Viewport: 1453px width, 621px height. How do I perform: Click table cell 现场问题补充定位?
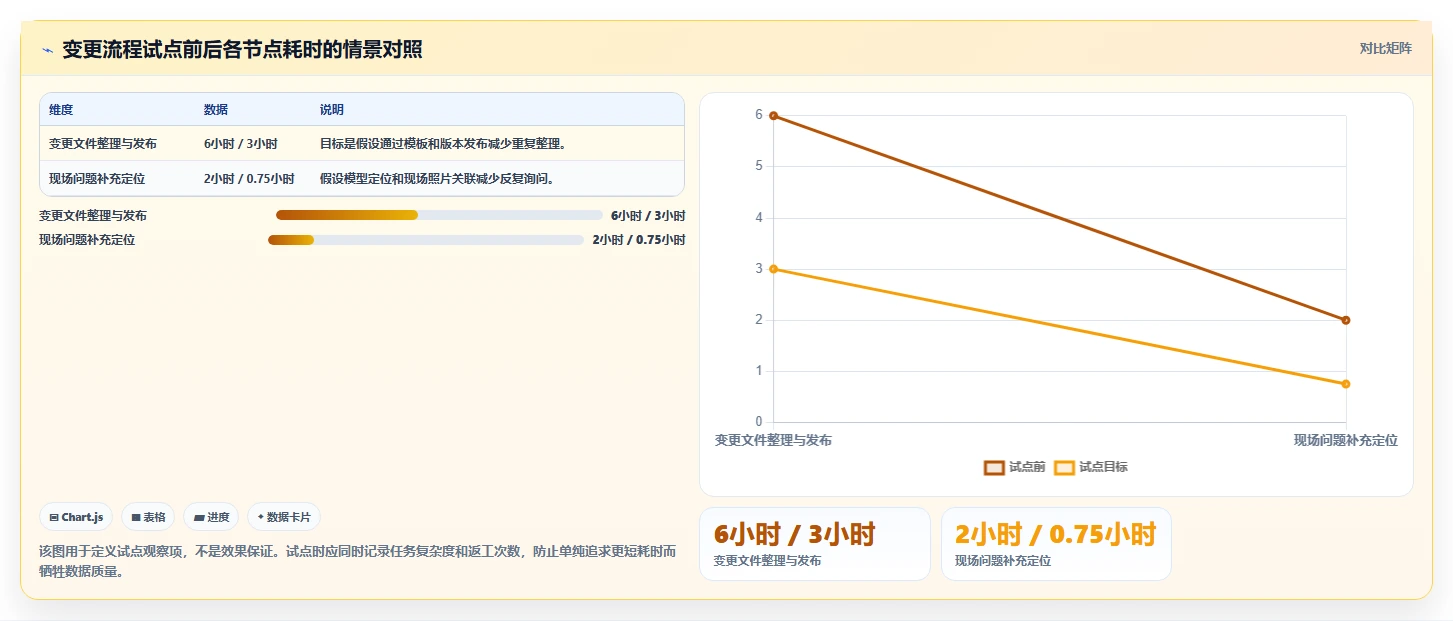pyautogui.click(x=97, y=179)
